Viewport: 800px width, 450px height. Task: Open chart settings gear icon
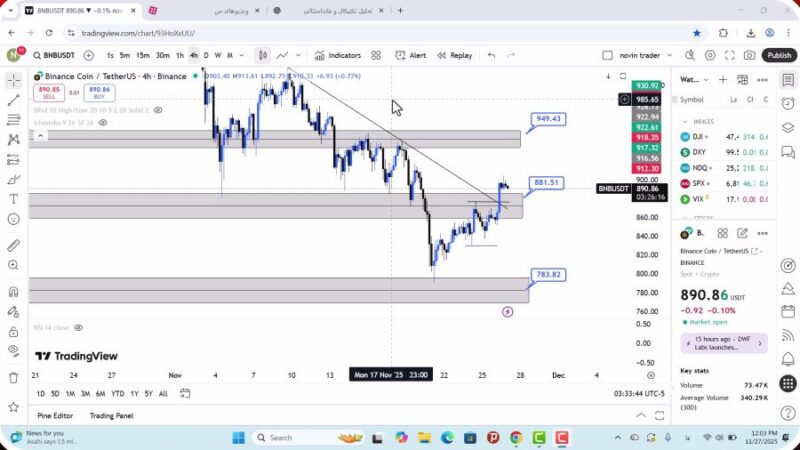(710, 56)
